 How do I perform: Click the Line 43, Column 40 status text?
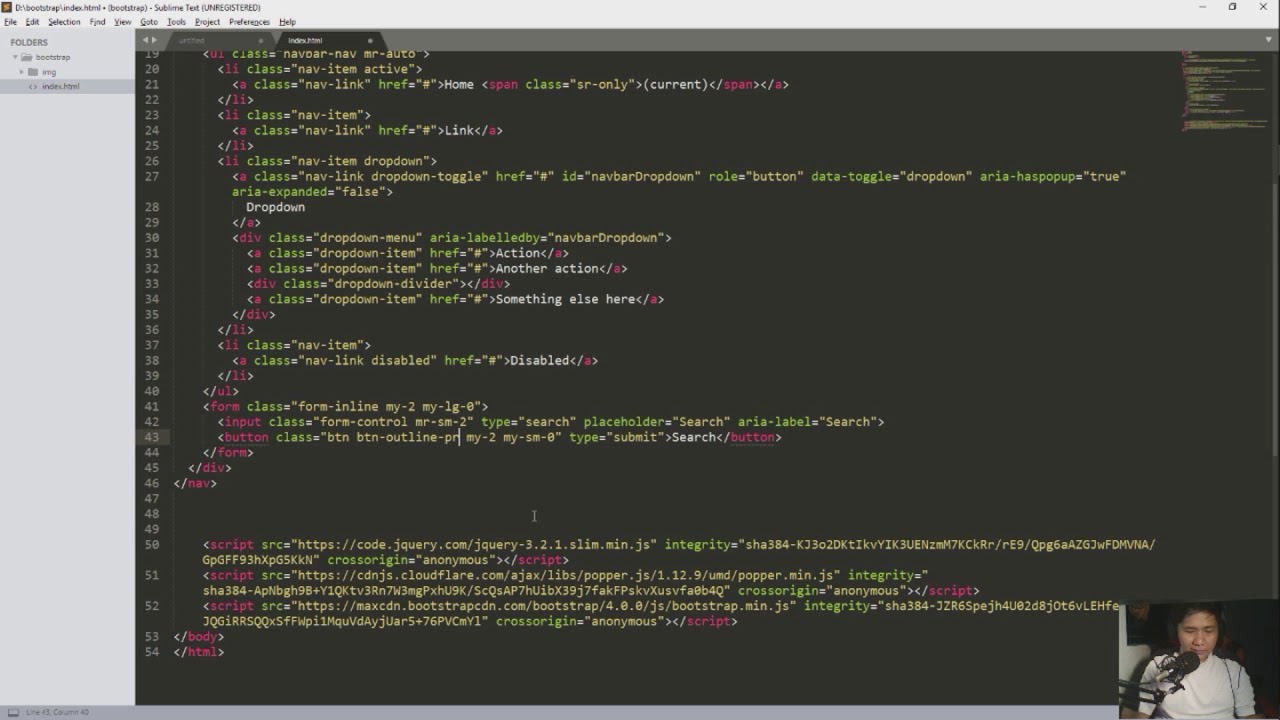click(x=57, y=712)
